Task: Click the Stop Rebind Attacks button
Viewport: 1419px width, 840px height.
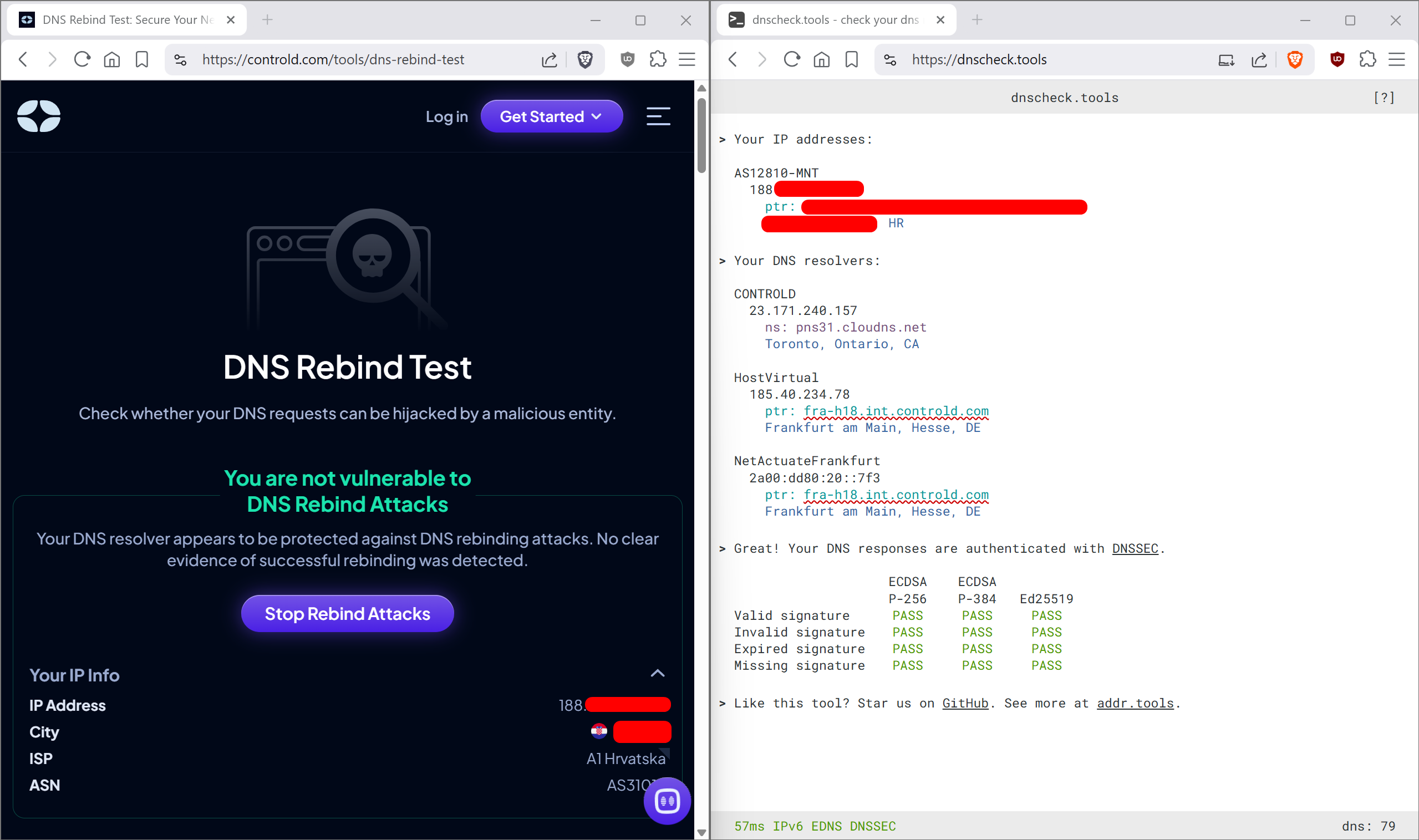Action: [347, 614]
